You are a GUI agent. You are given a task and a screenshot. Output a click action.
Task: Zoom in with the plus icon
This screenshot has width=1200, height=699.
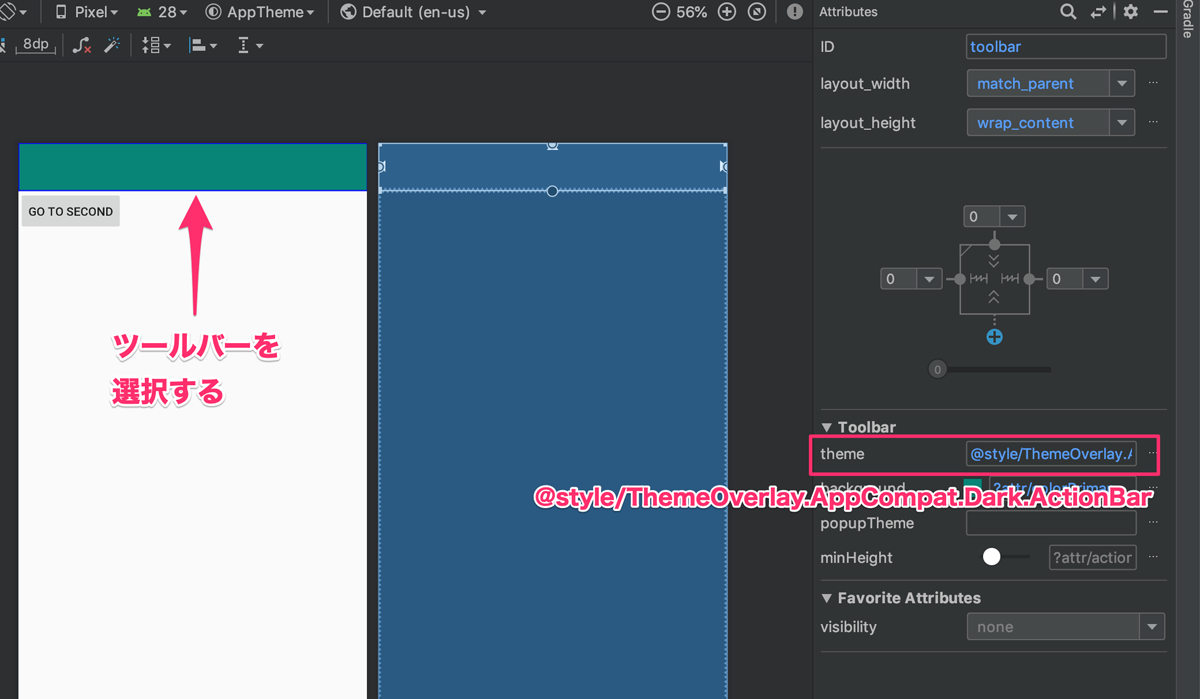tap(727, 12)
